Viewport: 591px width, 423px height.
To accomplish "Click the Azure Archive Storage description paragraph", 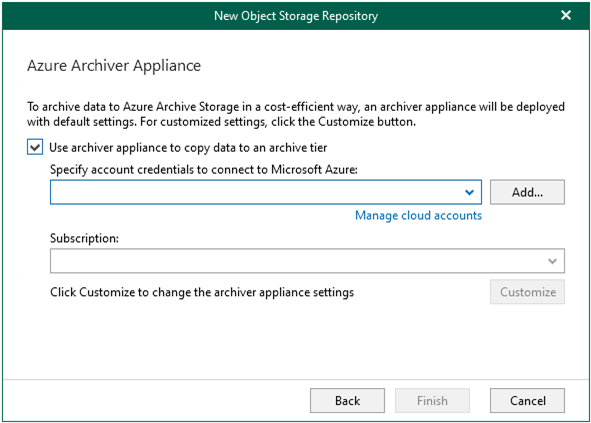I will pyautogui.click(x=296, y=114).
